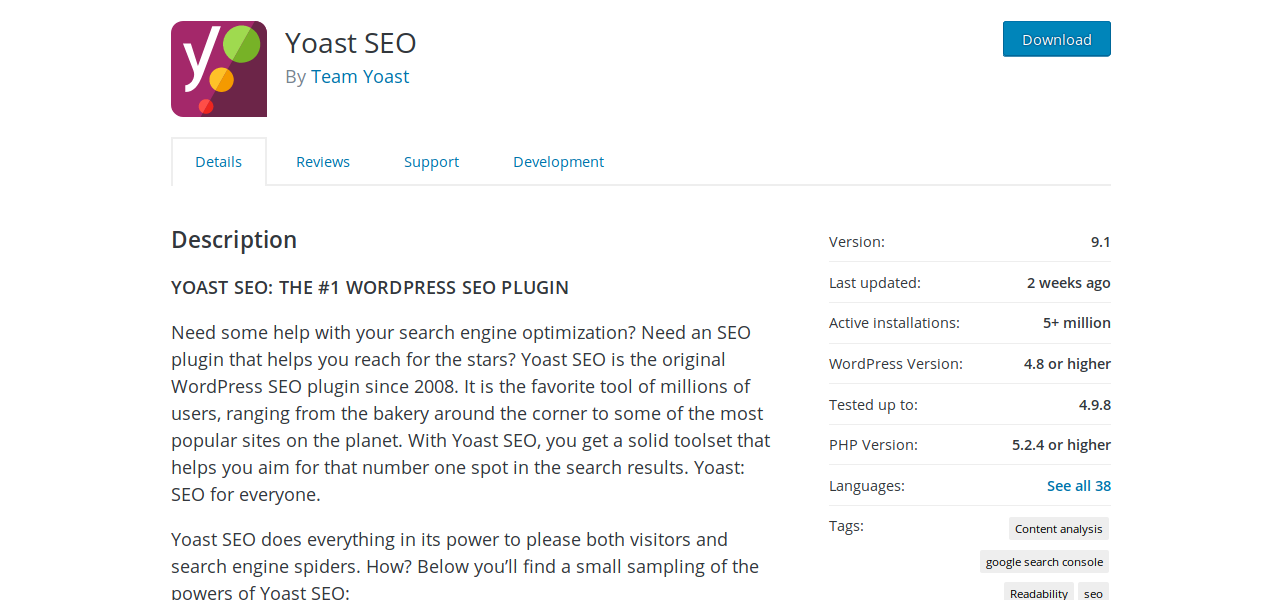The height and width of the screenshot is (600, 1282).
Task: Open the Team Yoast author link
Action: coord(360,77)
